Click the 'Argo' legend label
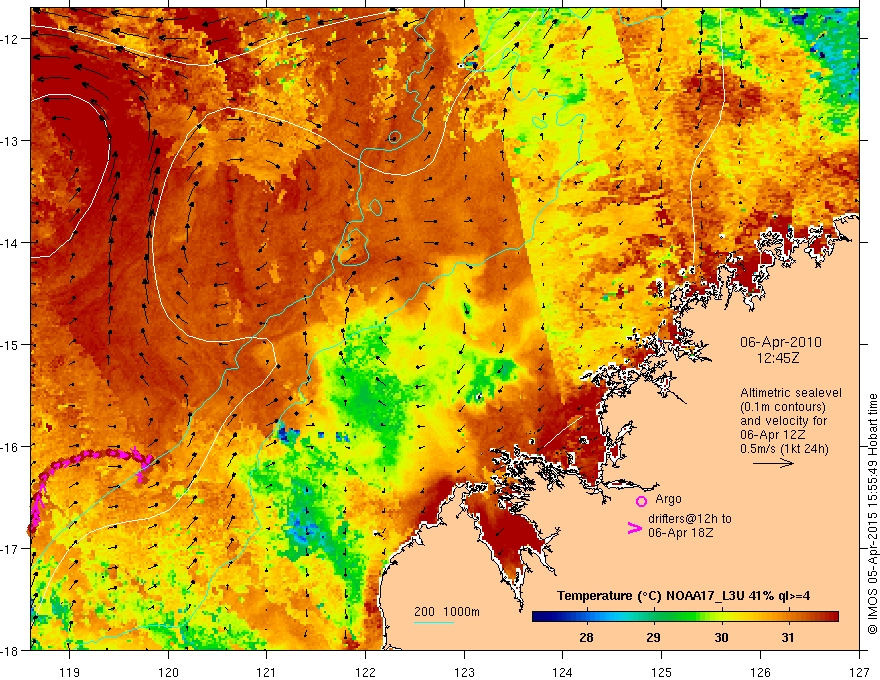880x680 pixels. click(x=668, y=499)
